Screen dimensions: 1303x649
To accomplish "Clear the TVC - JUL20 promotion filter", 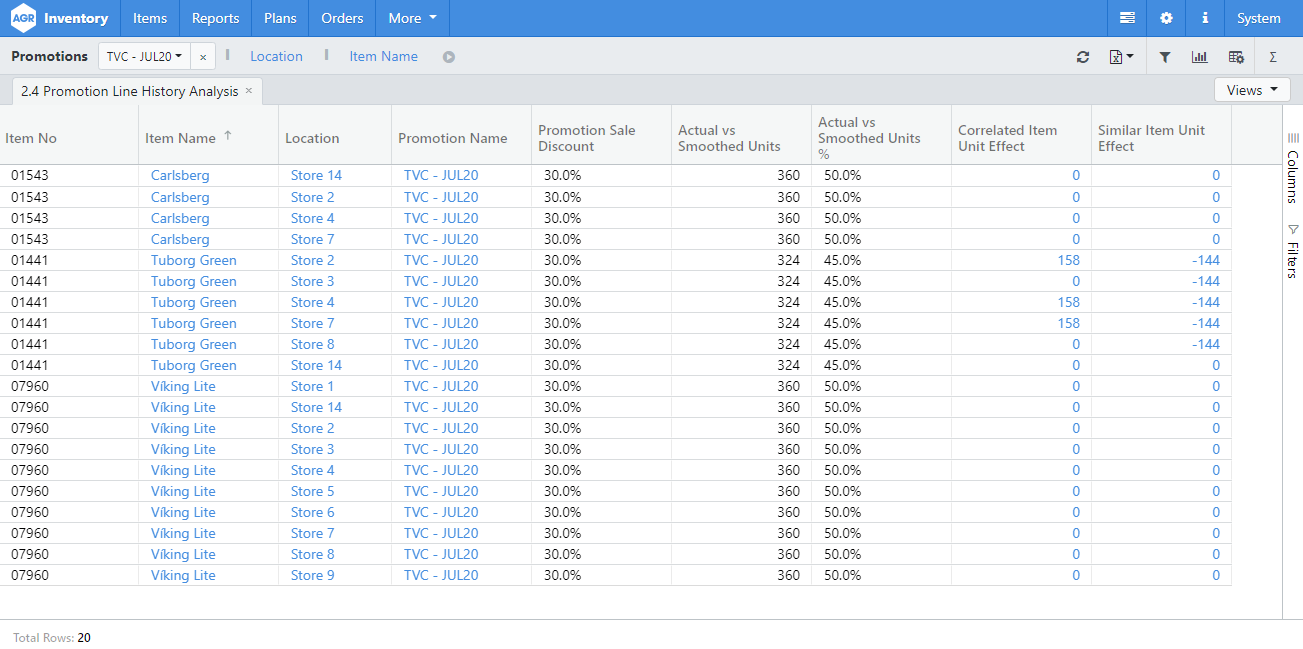I will (203, 57).
